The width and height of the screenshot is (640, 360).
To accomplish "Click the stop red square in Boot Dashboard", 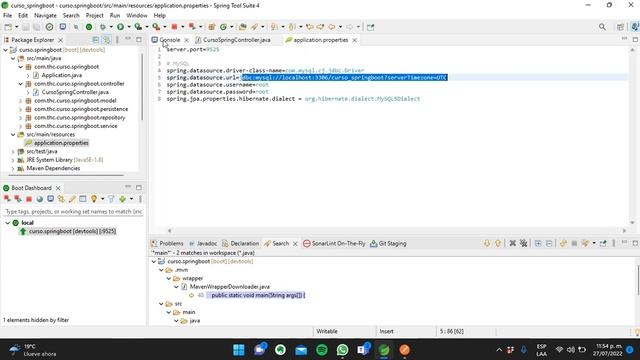I will [29, 199].
